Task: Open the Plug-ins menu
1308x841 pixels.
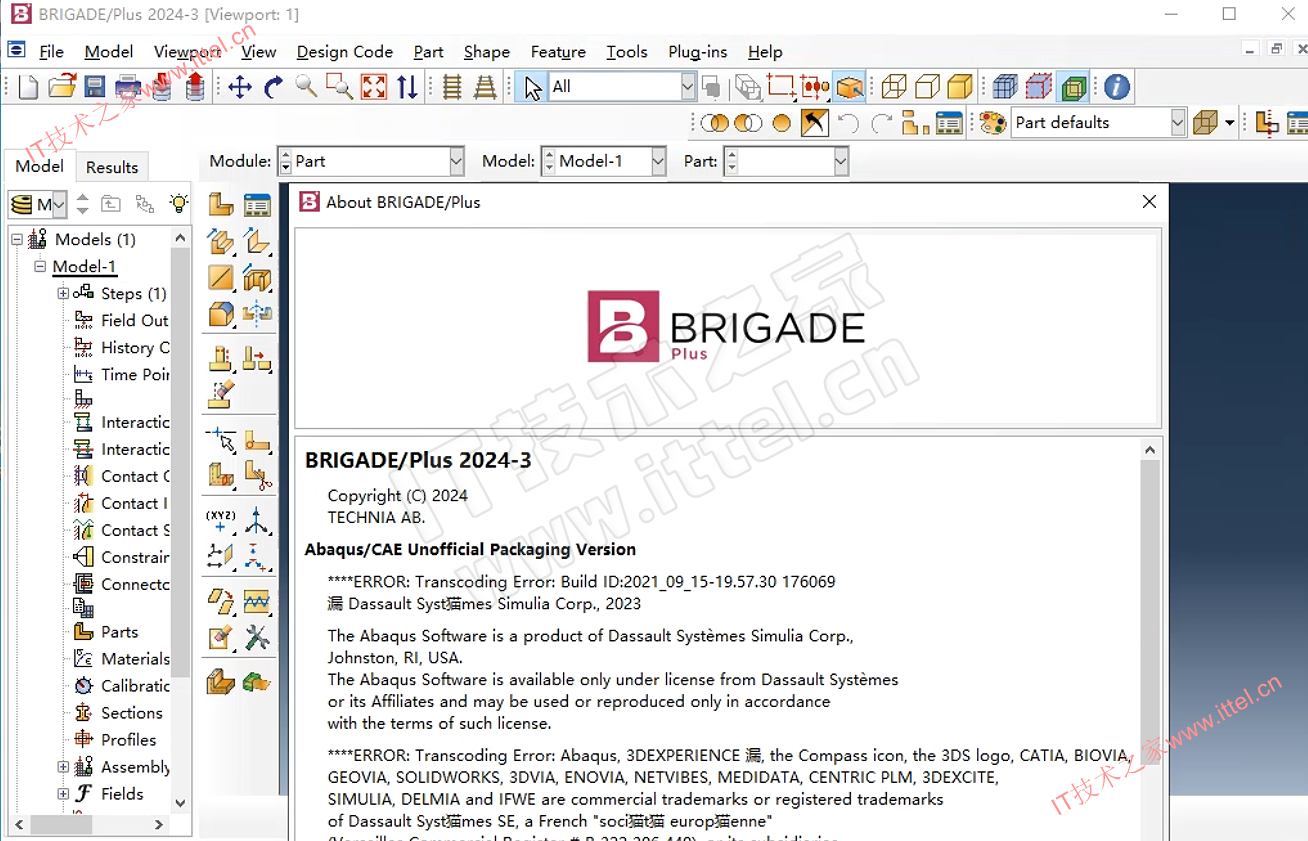Action: 698,52
